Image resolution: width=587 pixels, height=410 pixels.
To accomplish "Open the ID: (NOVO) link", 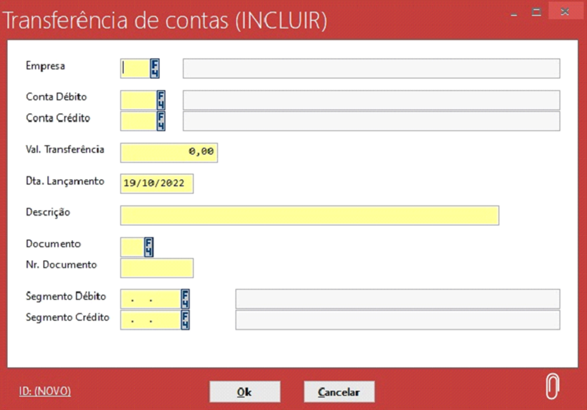I will [45, 391].
